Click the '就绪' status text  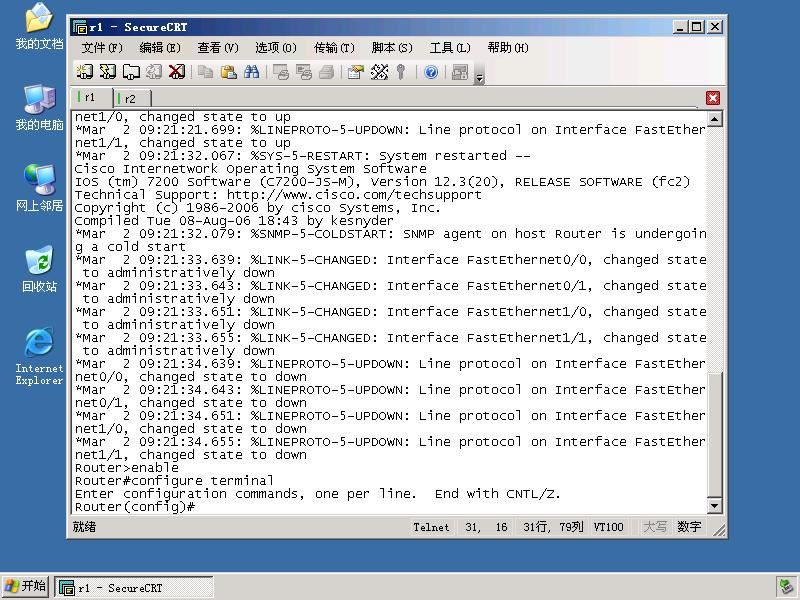[84, 527]
